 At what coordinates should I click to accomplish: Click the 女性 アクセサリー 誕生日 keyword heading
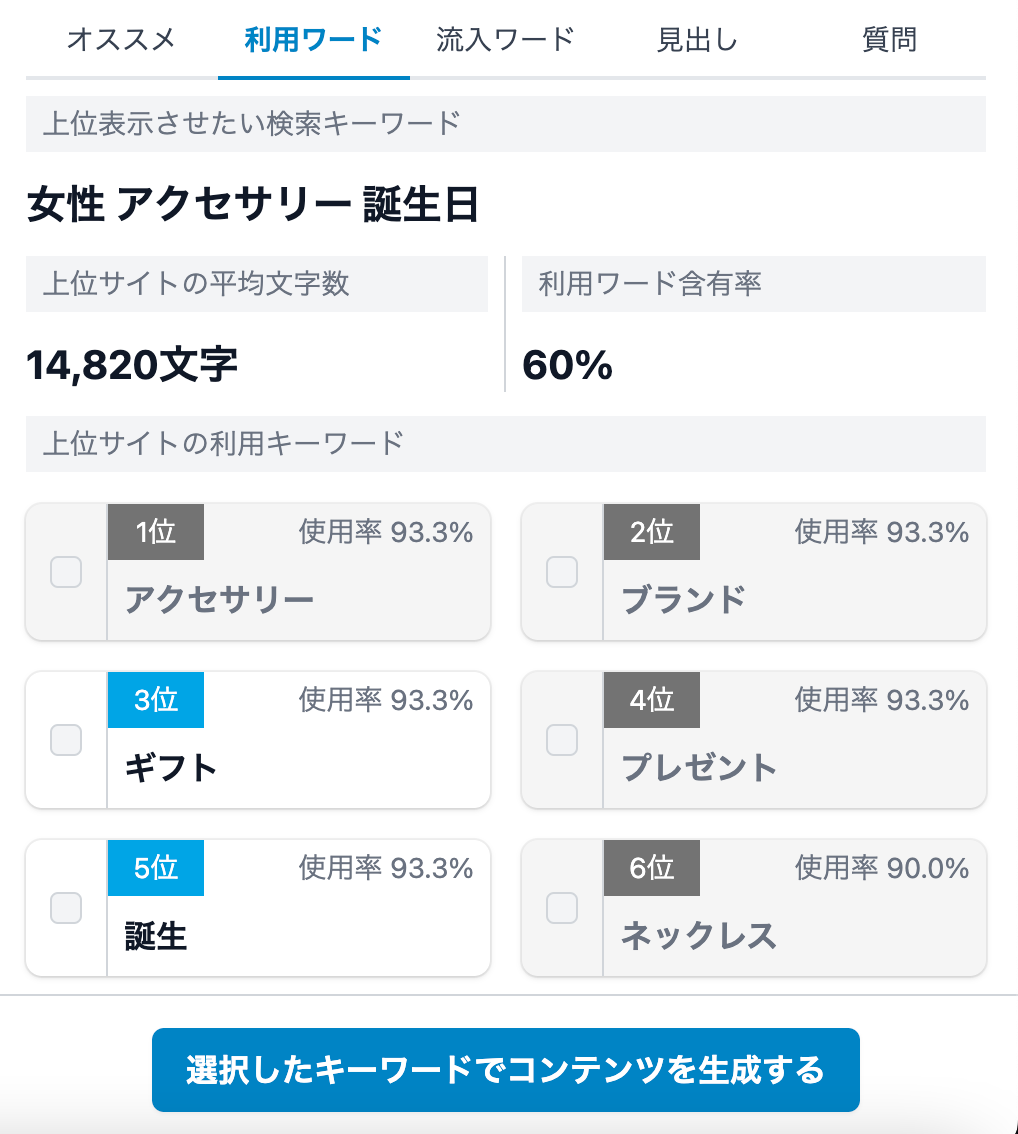coord(253,205)
